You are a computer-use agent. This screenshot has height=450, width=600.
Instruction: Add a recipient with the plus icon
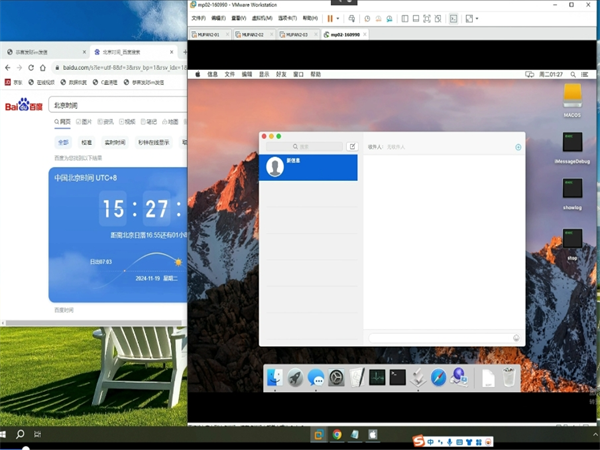[517, 146]
